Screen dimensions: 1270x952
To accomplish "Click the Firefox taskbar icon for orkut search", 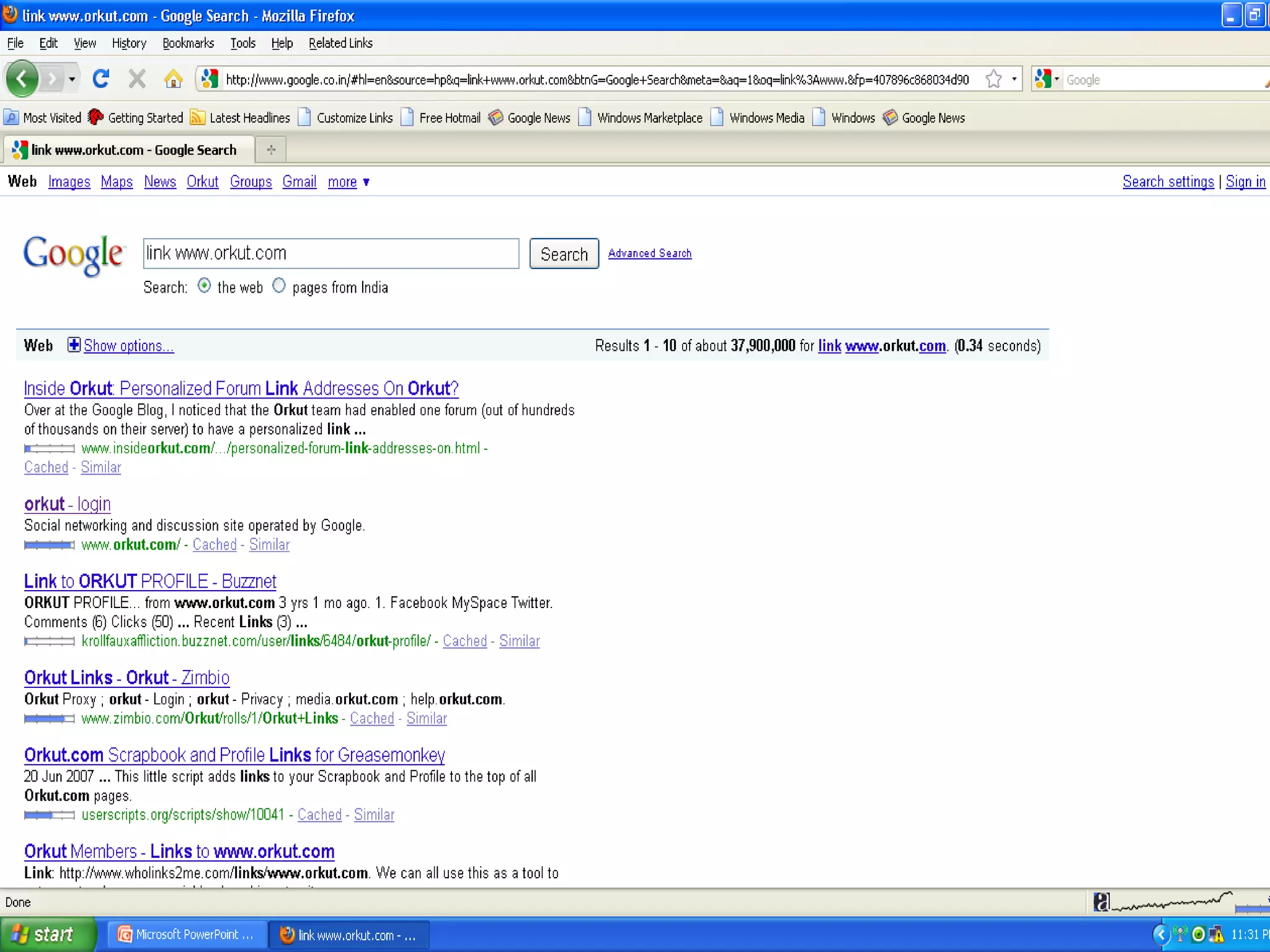I will pyautogui.click(x=348, y=935).
